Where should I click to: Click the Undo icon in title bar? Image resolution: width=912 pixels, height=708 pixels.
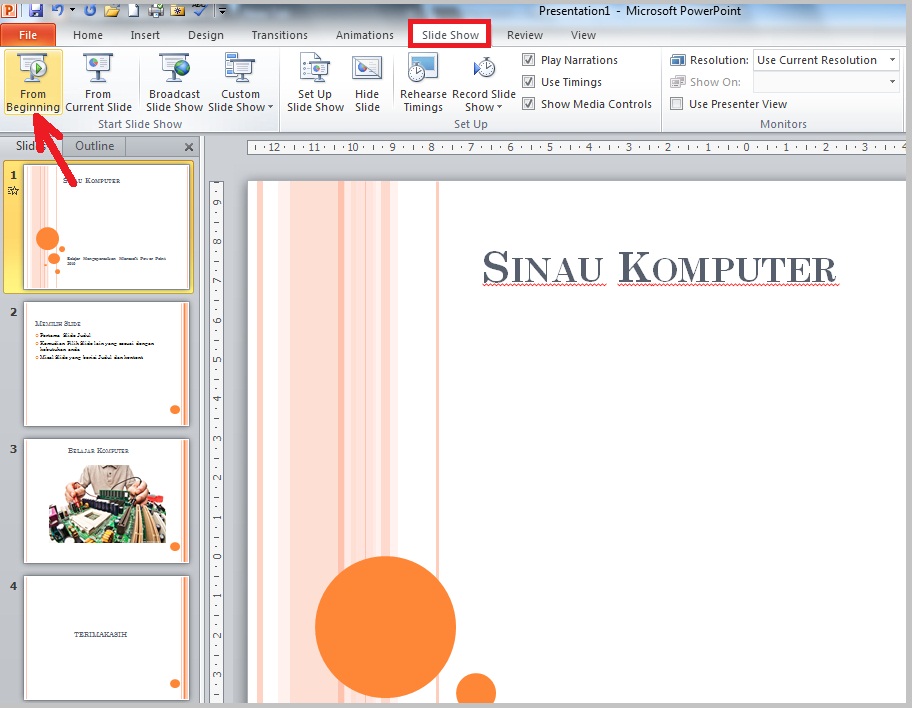pos(57,11)
